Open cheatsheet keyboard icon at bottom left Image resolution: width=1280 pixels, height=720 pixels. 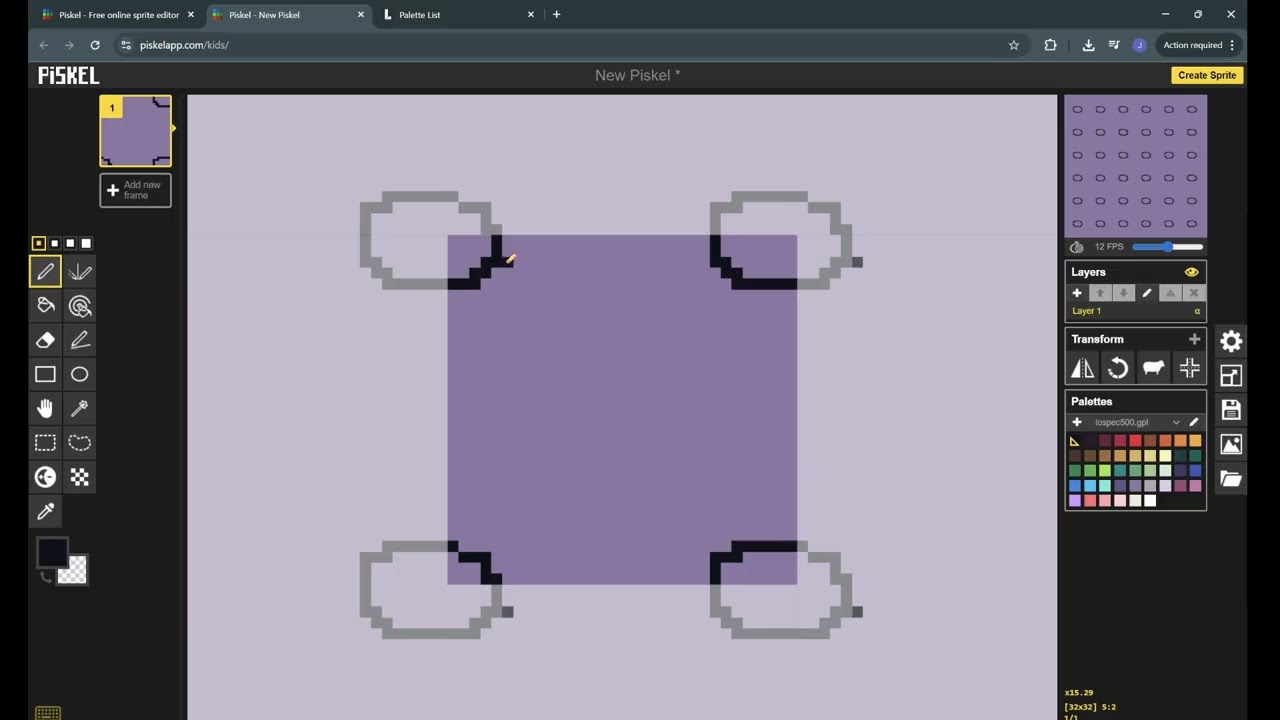pyautogui.click(x=47, y=713)
